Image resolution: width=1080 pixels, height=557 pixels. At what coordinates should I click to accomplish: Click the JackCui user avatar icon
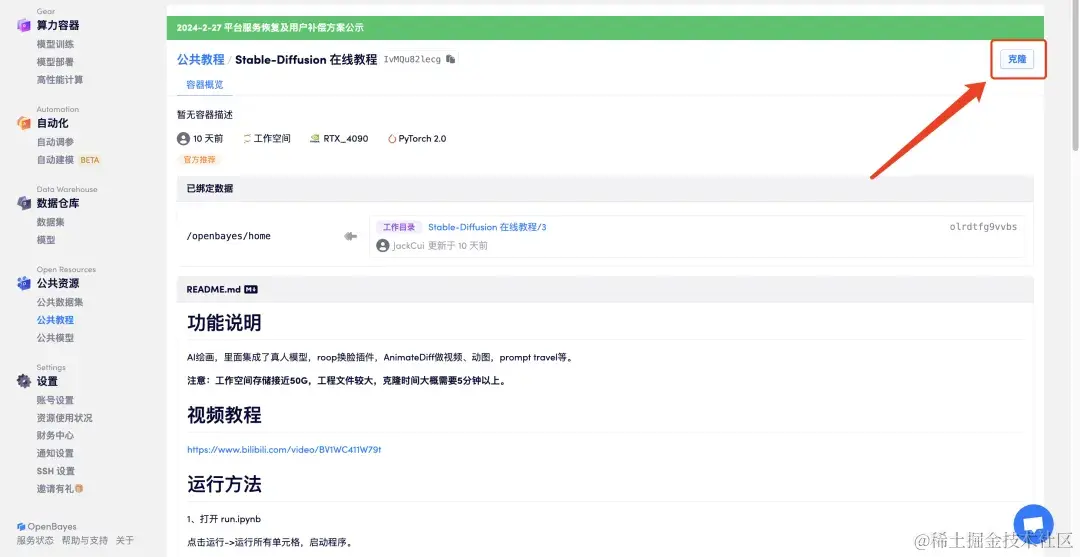383,245
